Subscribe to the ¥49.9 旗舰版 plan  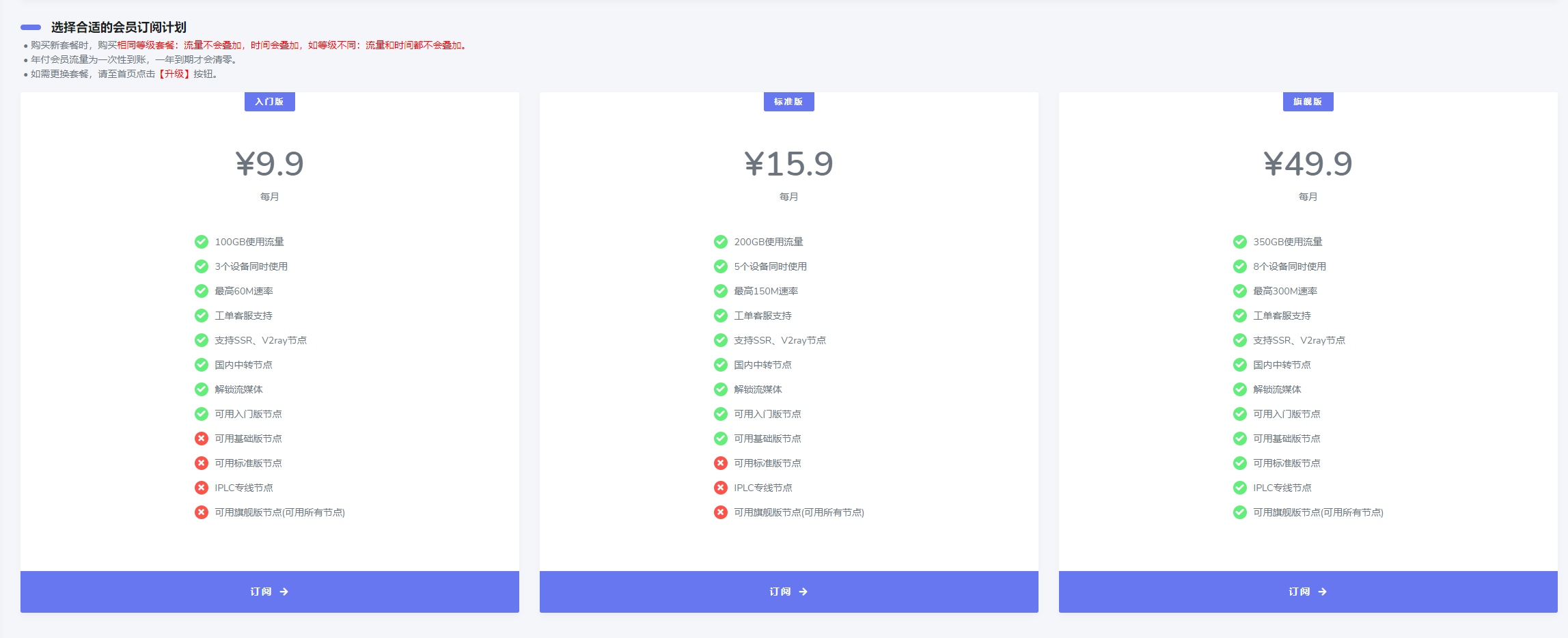pyautogui.click(x=1308, y=592)
